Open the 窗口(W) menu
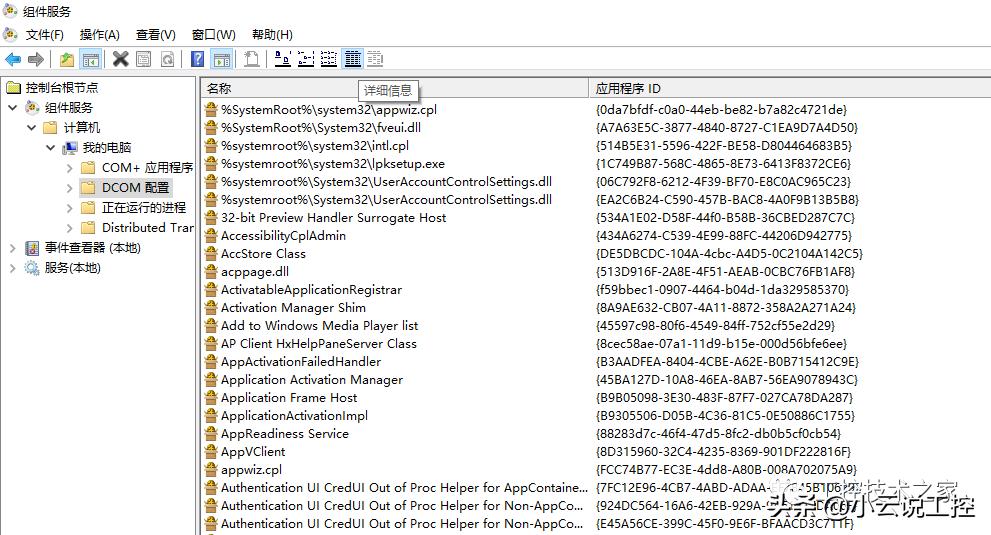Image resolution: width=991 pixels, height=535 pixels. click(x=214, y=35)
